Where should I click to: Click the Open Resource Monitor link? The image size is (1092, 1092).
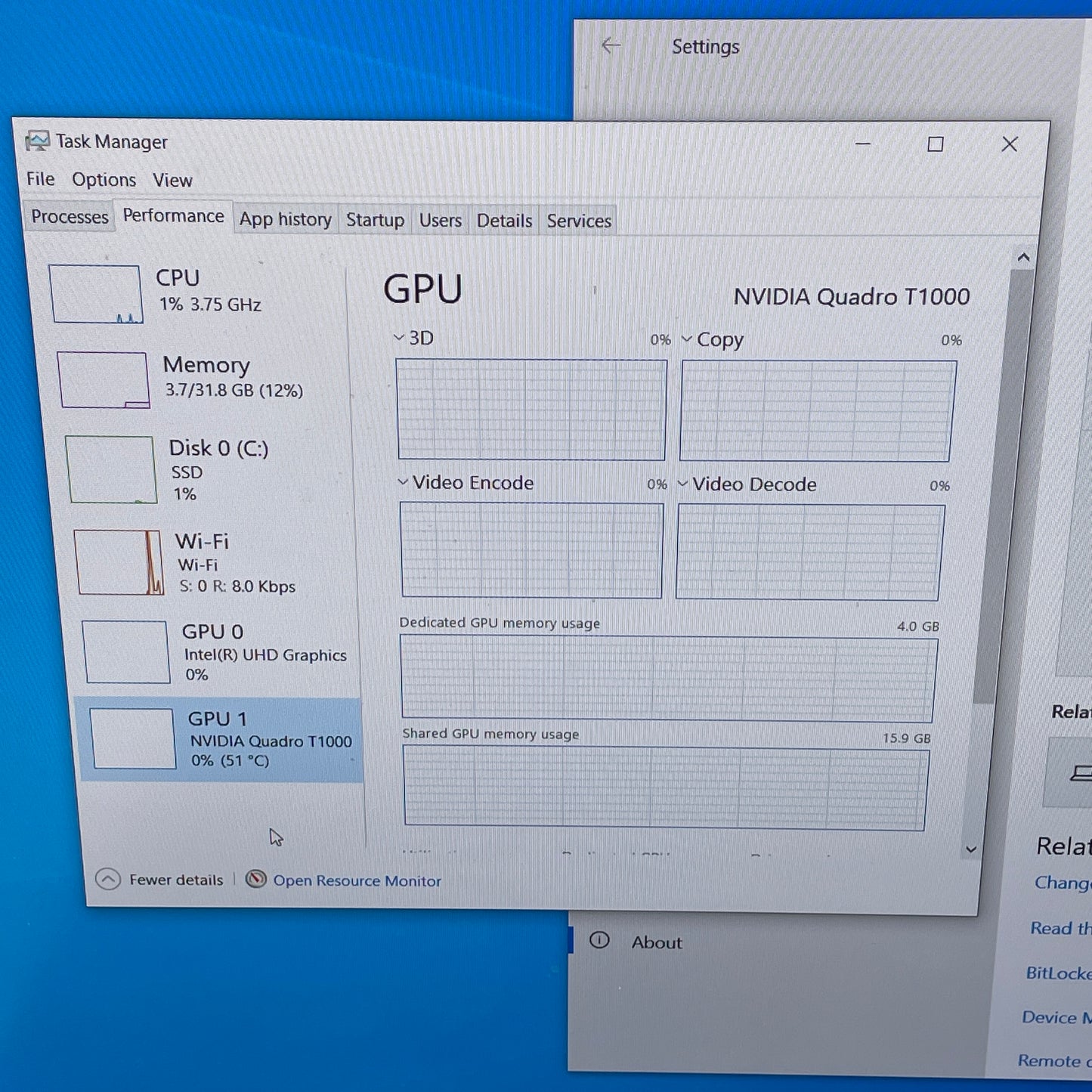[357, 880]
